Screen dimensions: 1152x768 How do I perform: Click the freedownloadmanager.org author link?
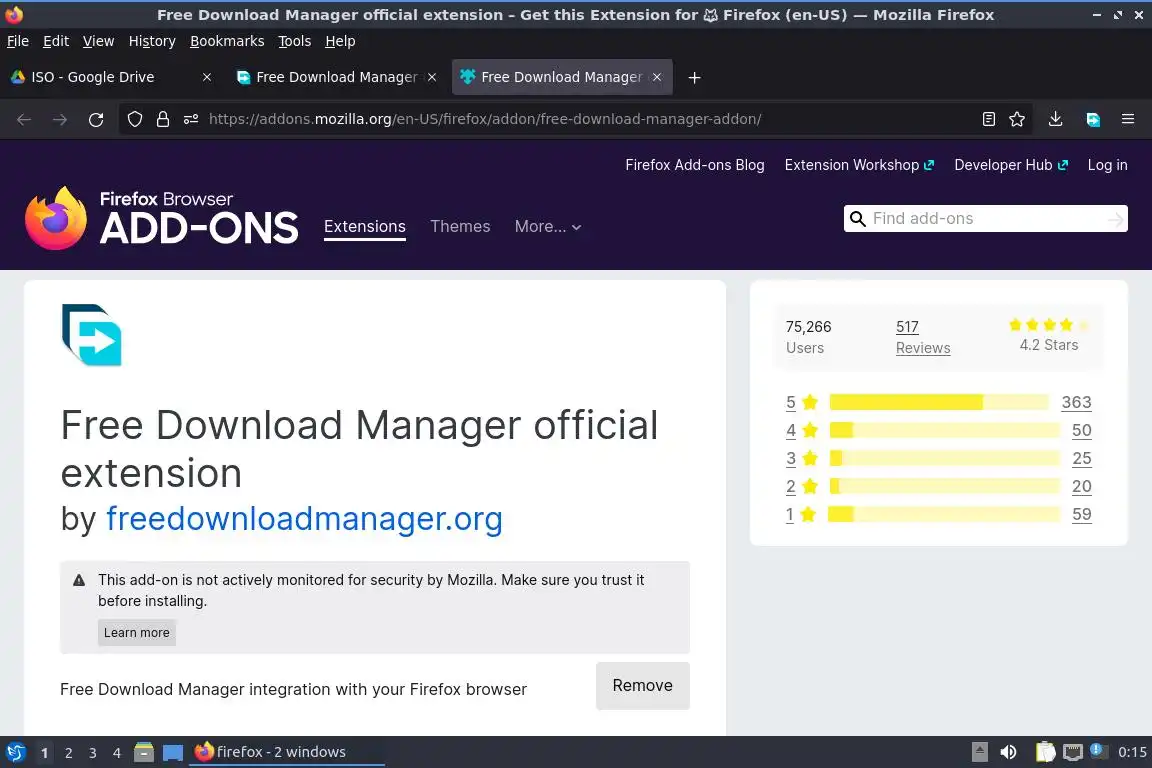(x=304, y=518)
